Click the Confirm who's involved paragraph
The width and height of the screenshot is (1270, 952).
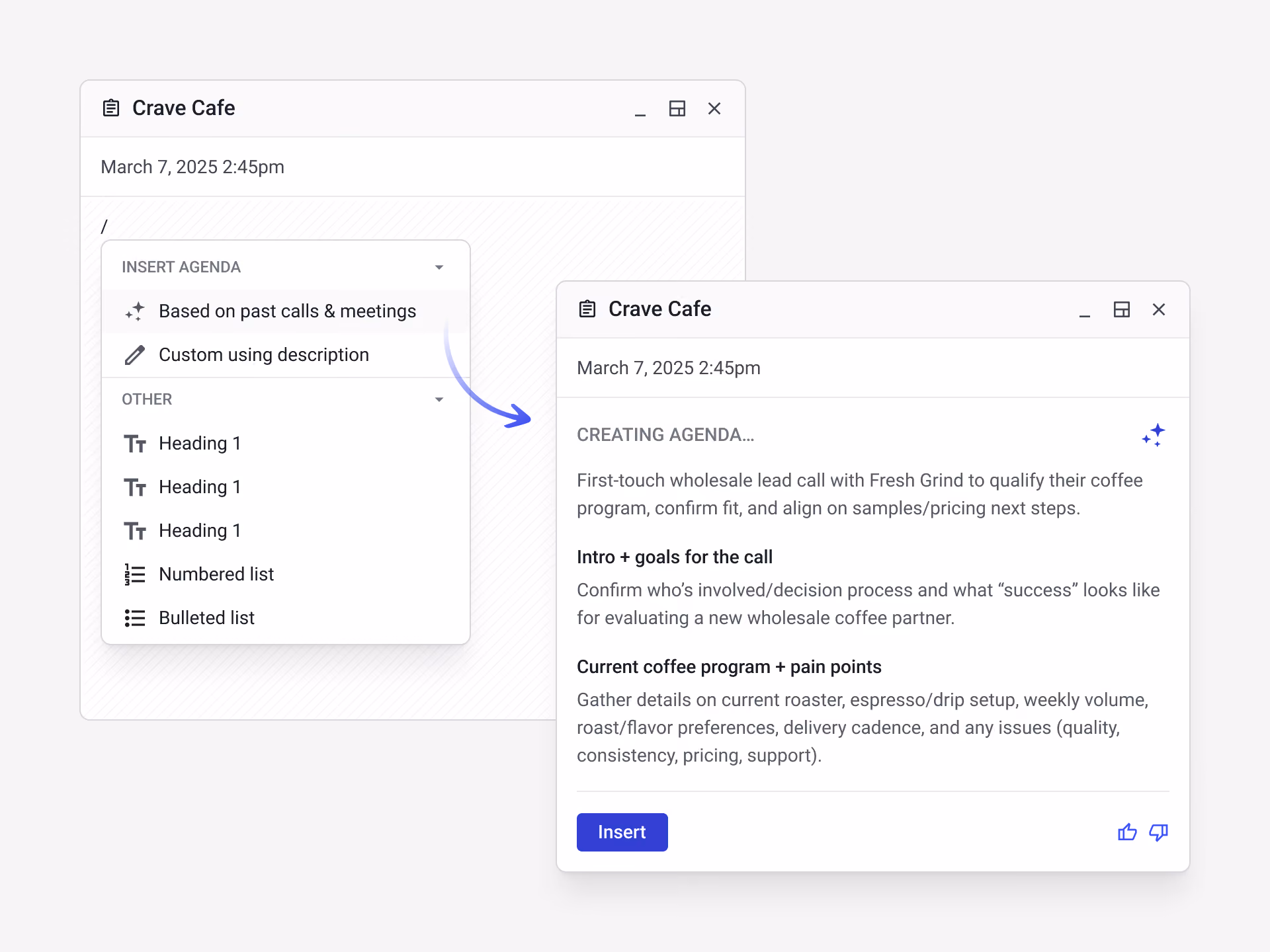[868, 604]
